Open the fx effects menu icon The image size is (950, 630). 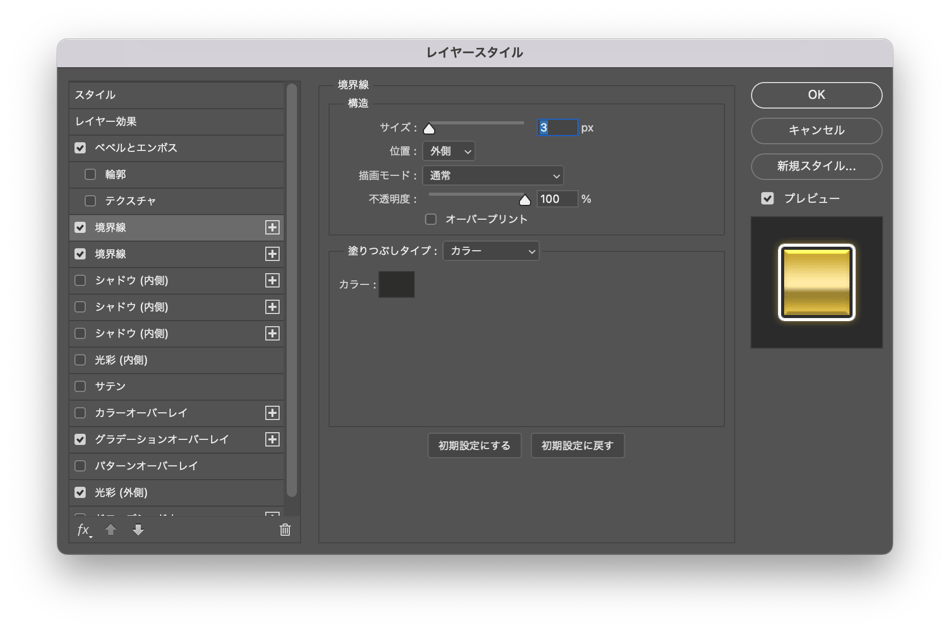pos(84,530)
